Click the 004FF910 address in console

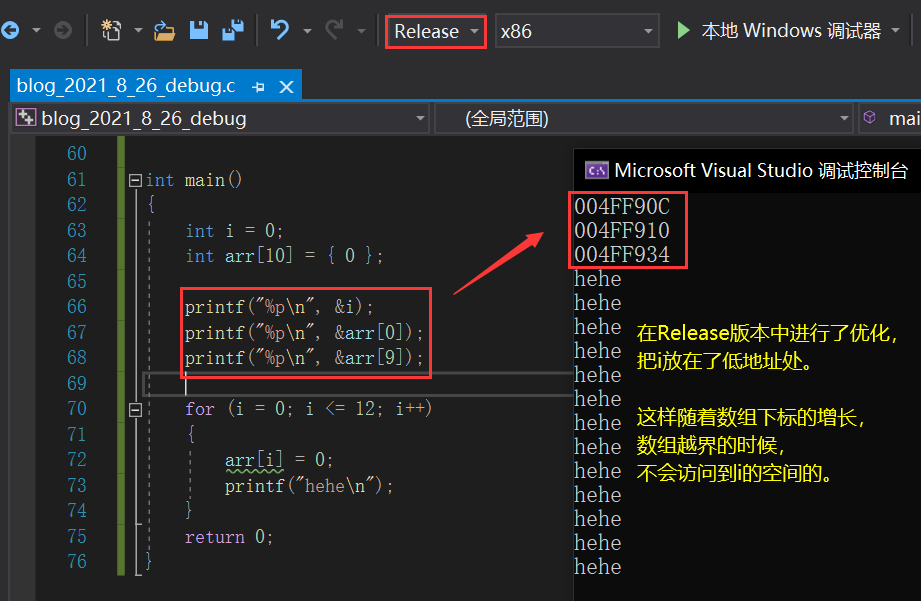point(622,230)
